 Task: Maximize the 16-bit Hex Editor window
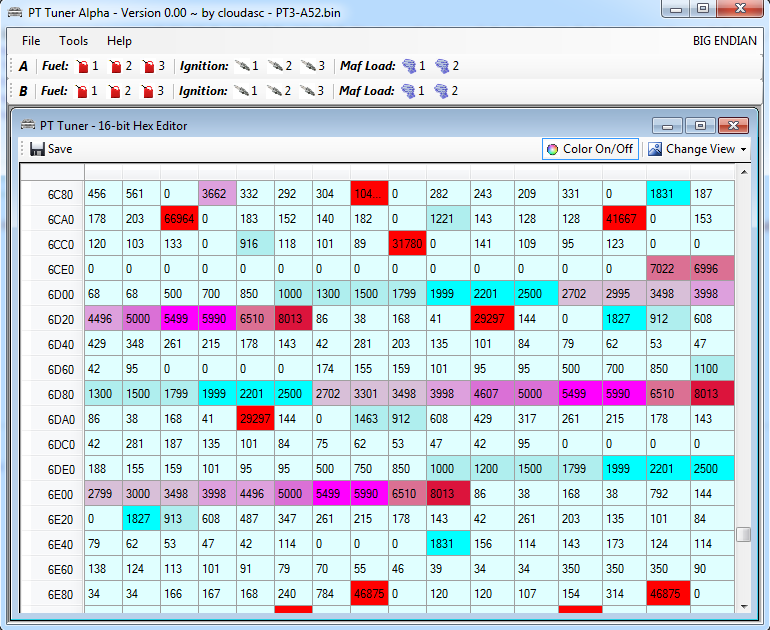[x=700, y=125]
